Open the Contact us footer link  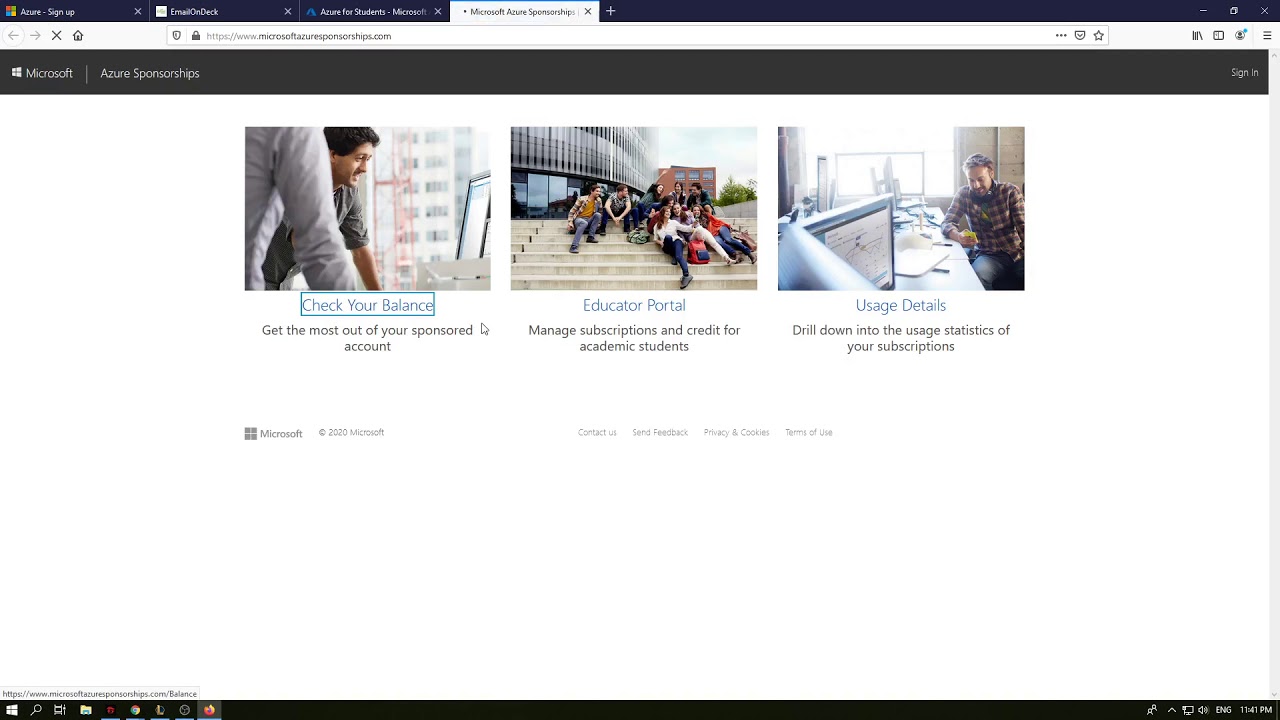click(x=597, y=433)
